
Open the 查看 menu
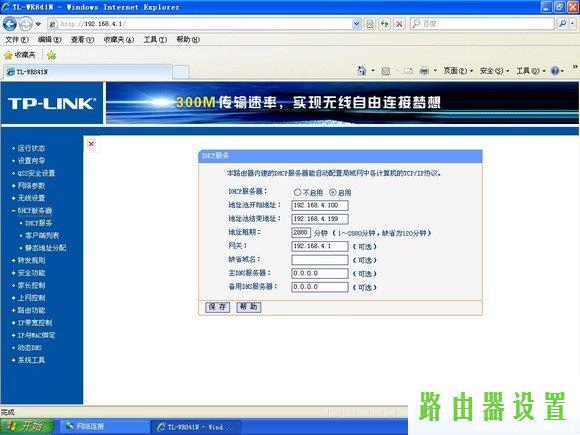tap(82, 39)
